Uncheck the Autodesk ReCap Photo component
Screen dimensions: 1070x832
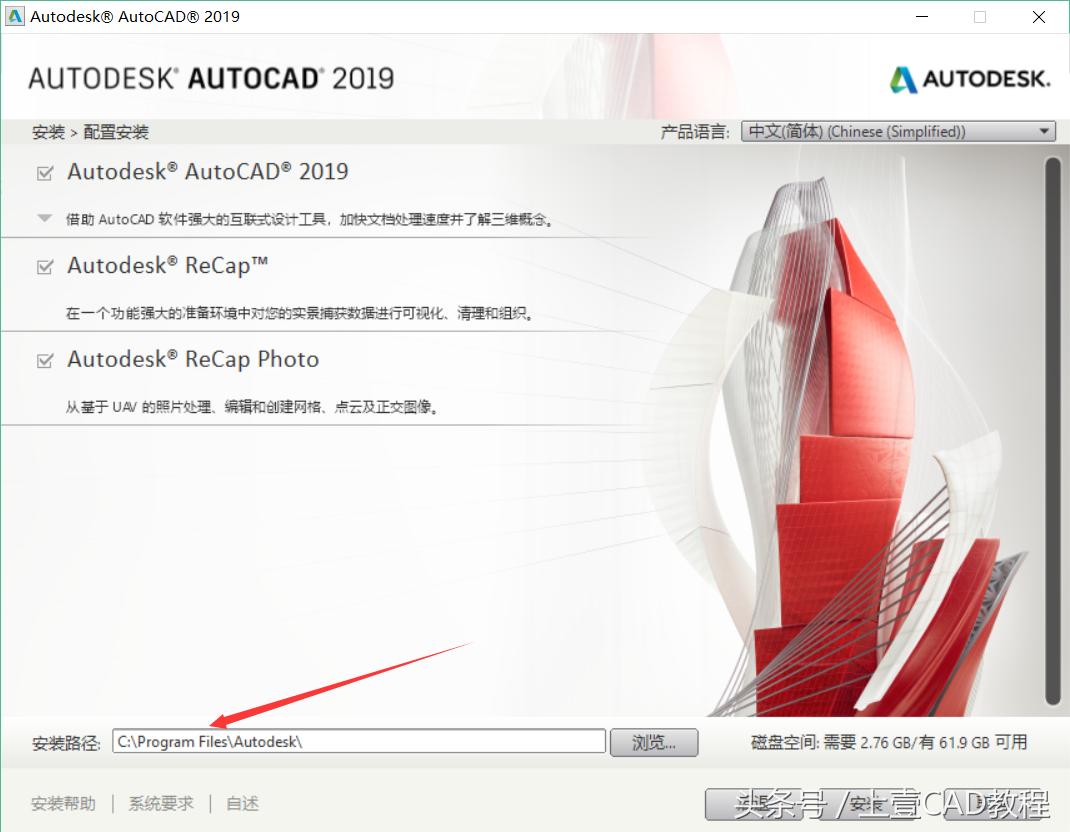tap(44, 359)
